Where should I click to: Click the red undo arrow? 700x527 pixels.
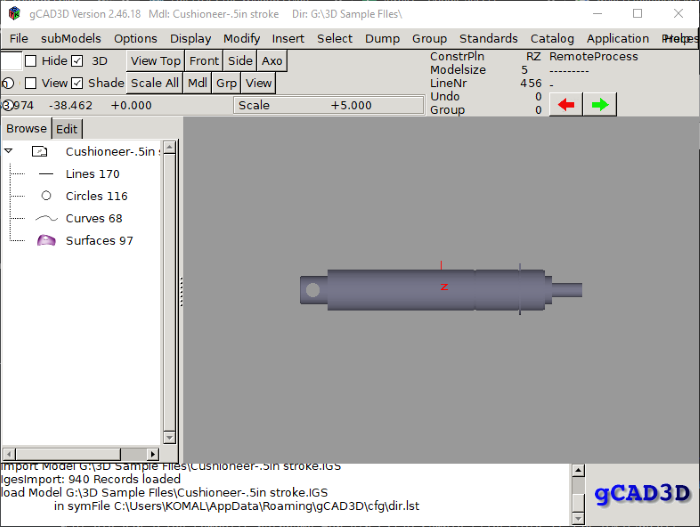[566, 104]
